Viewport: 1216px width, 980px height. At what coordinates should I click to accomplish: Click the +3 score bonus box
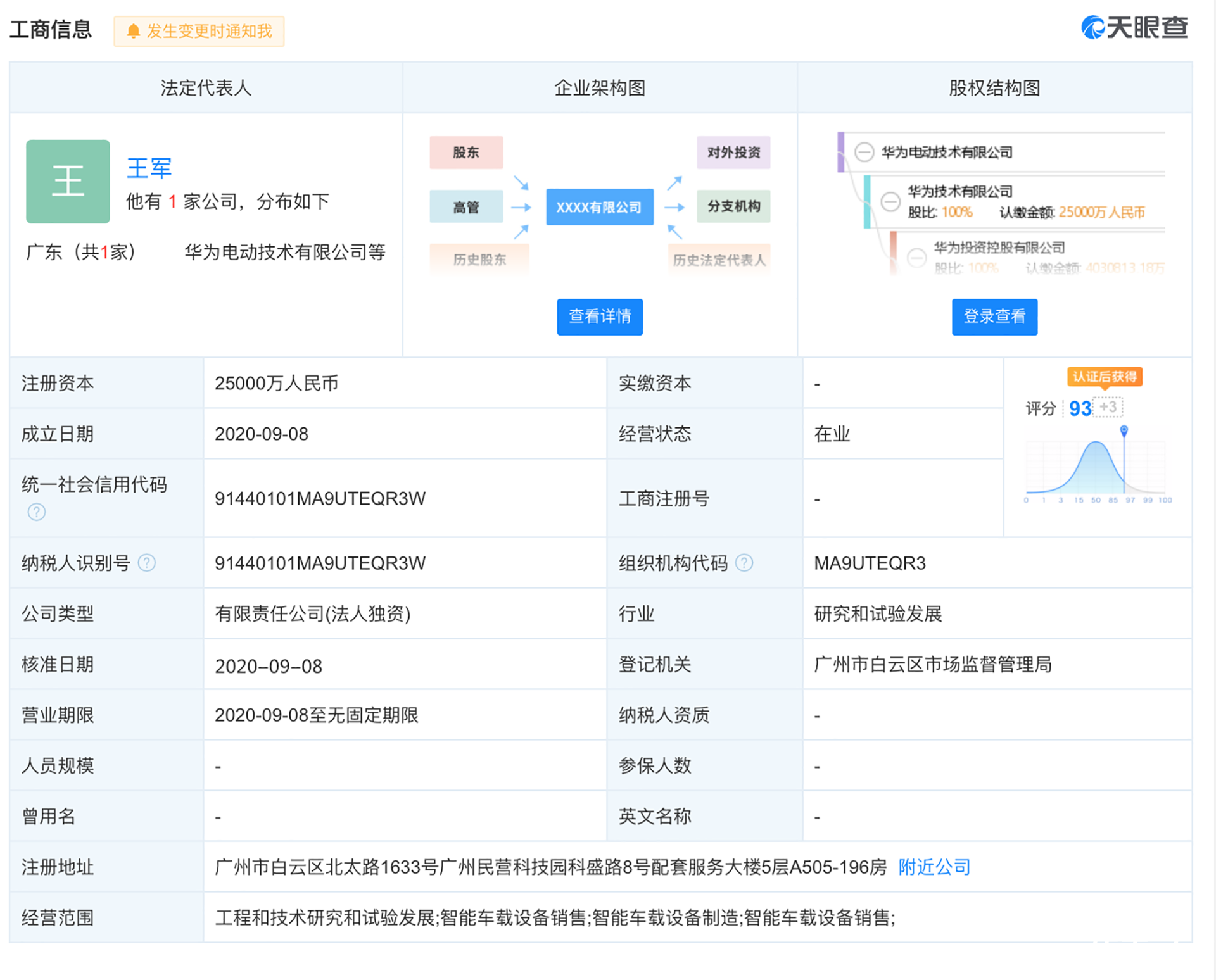point(1108,406)
